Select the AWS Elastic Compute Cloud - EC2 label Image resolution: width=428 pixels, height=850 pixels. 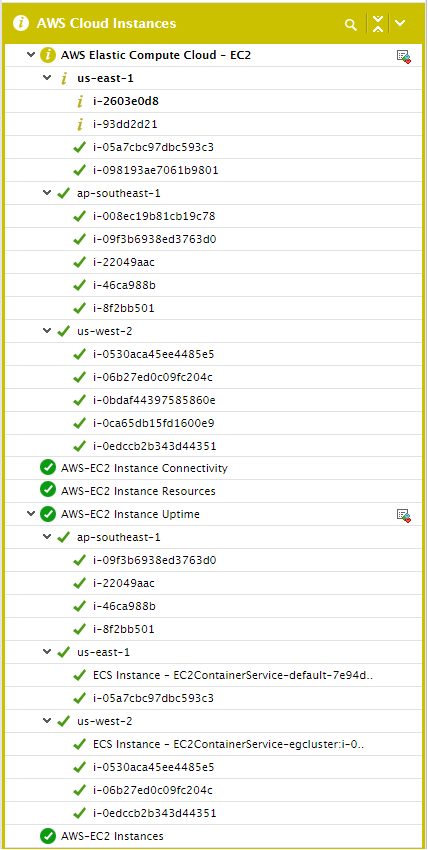point(155,55)
